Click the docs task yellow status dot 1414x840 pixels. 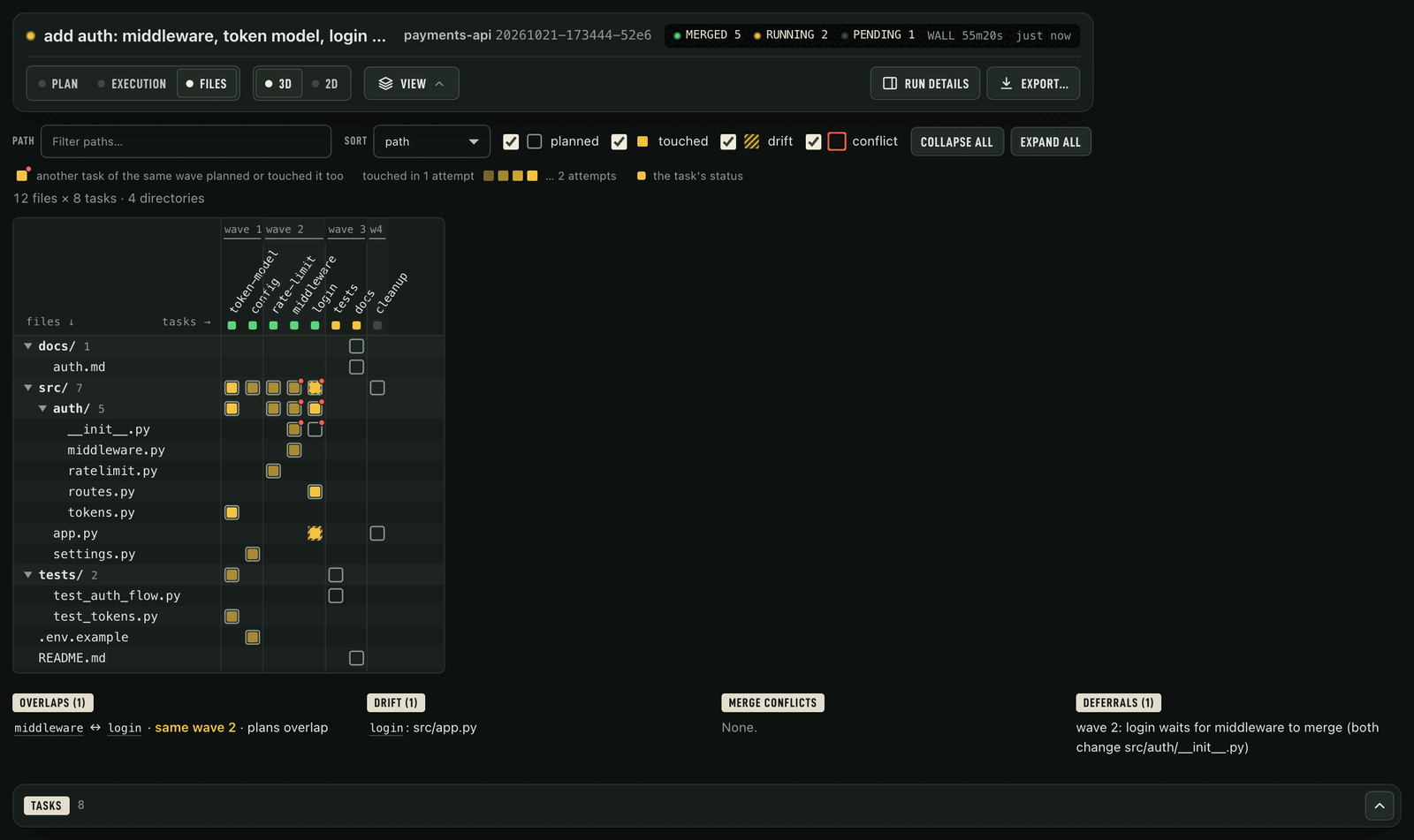pyautogui.click(x=356, y=326)
